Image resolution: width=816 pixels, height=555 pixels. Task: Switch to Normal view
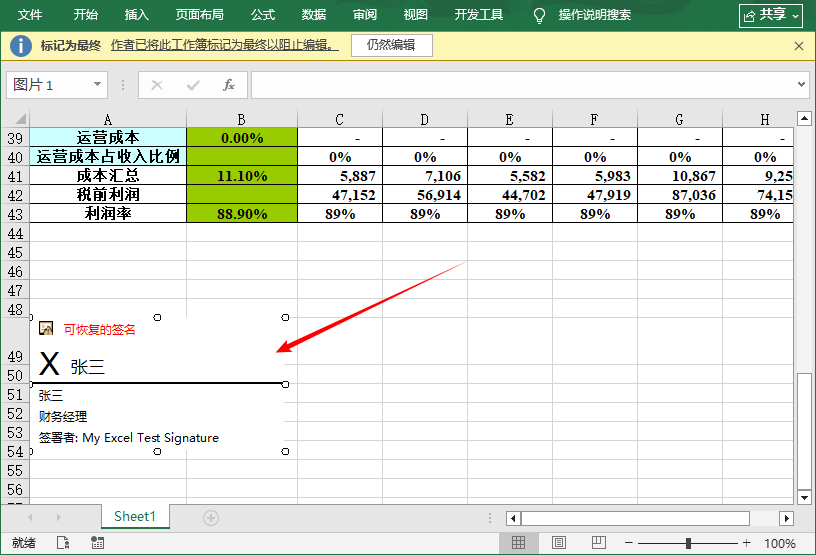519,543
